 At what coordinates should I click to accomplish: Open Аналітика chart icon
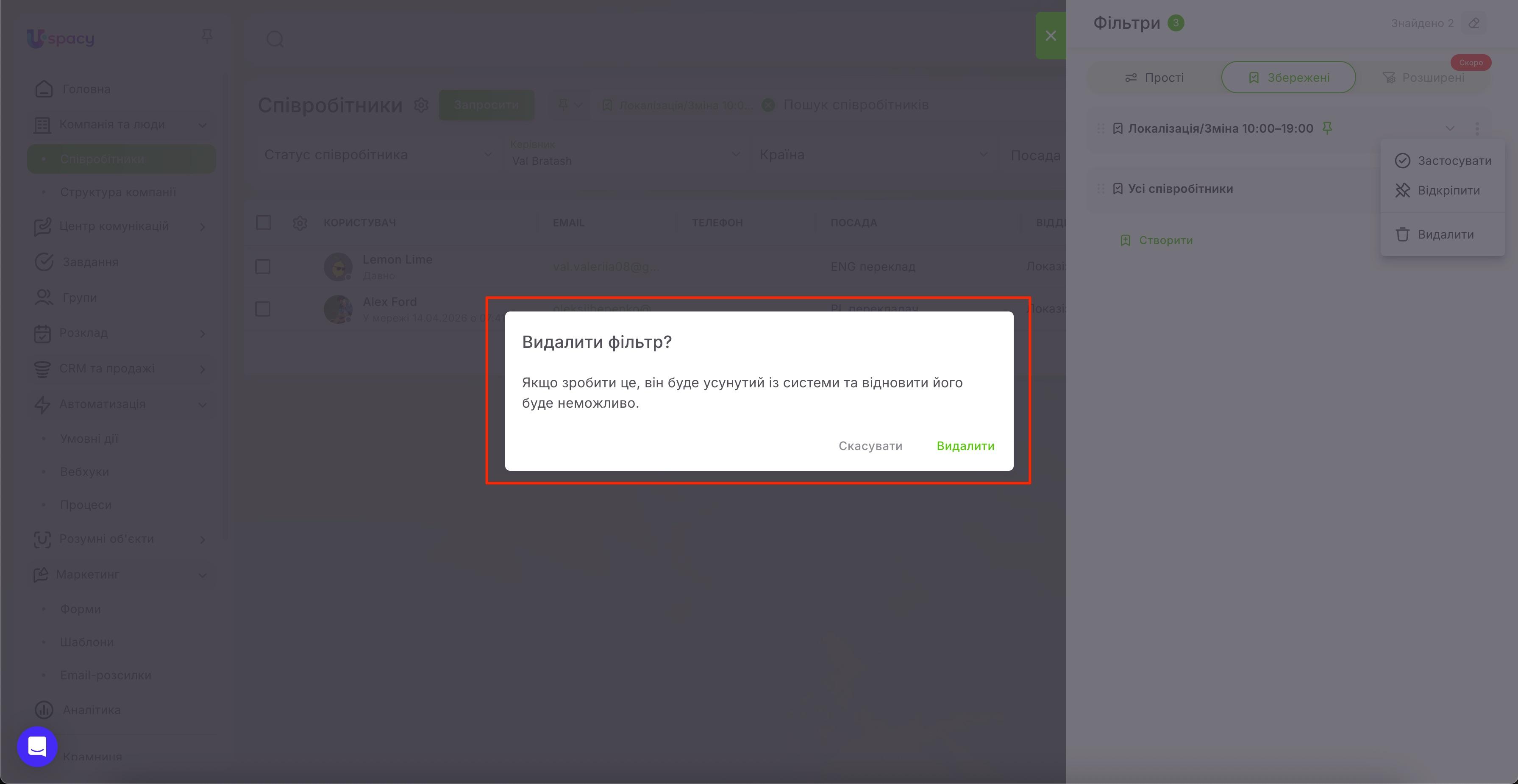click(44, 710)
